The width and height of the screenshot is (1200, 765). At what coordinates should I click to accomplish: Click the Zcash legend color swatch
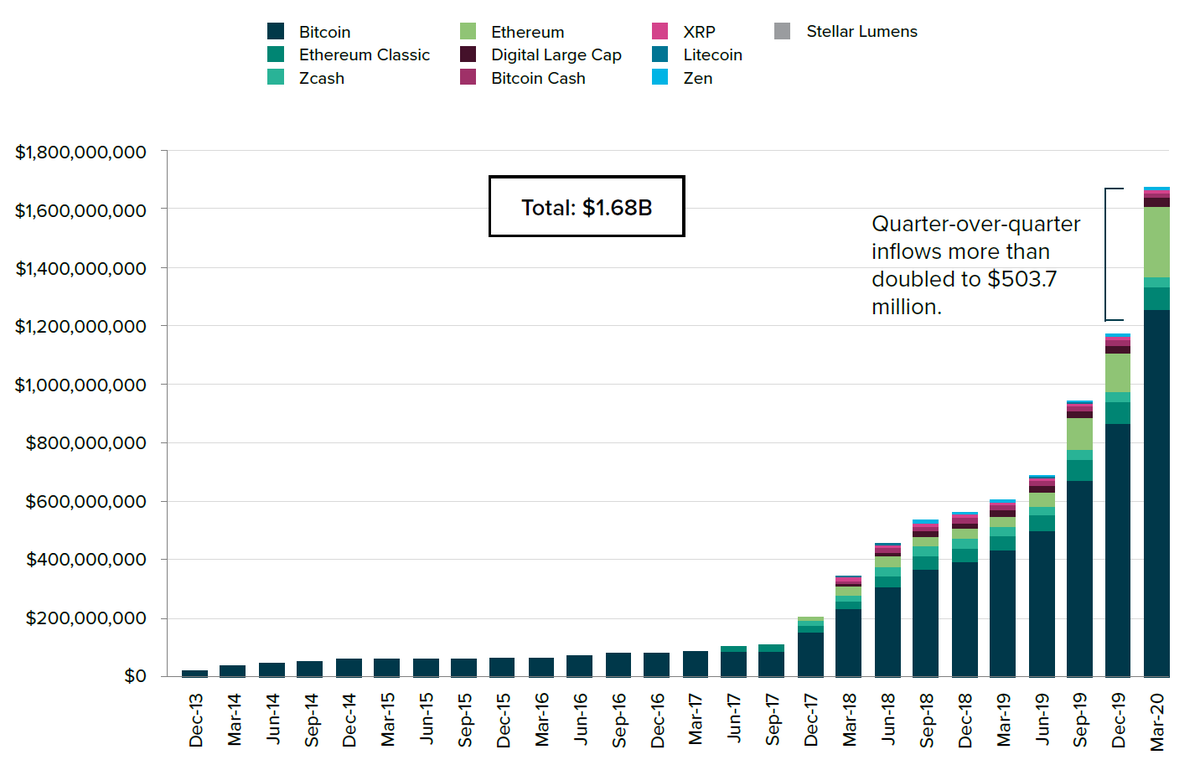[277, 78]
